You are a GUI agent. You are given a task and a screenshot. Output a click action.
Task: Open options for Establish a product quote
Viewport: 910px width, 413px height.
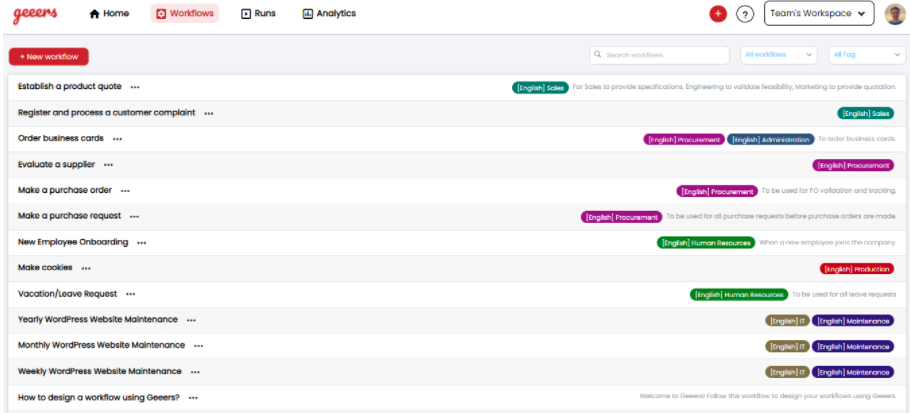[x=135, y=87]
